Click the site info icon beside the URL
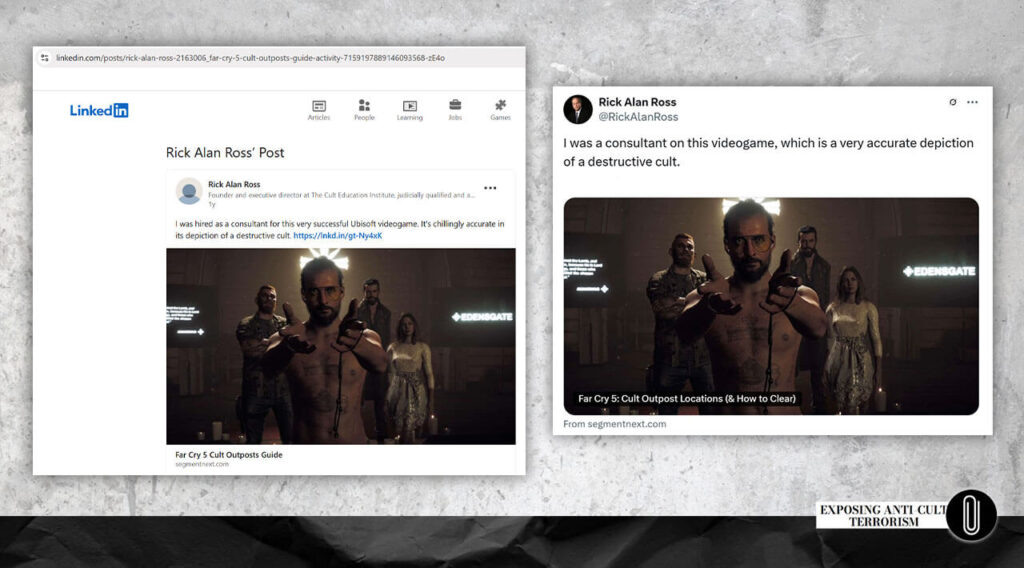Viewport: 1024px width, 568px height. coord(44,58)
